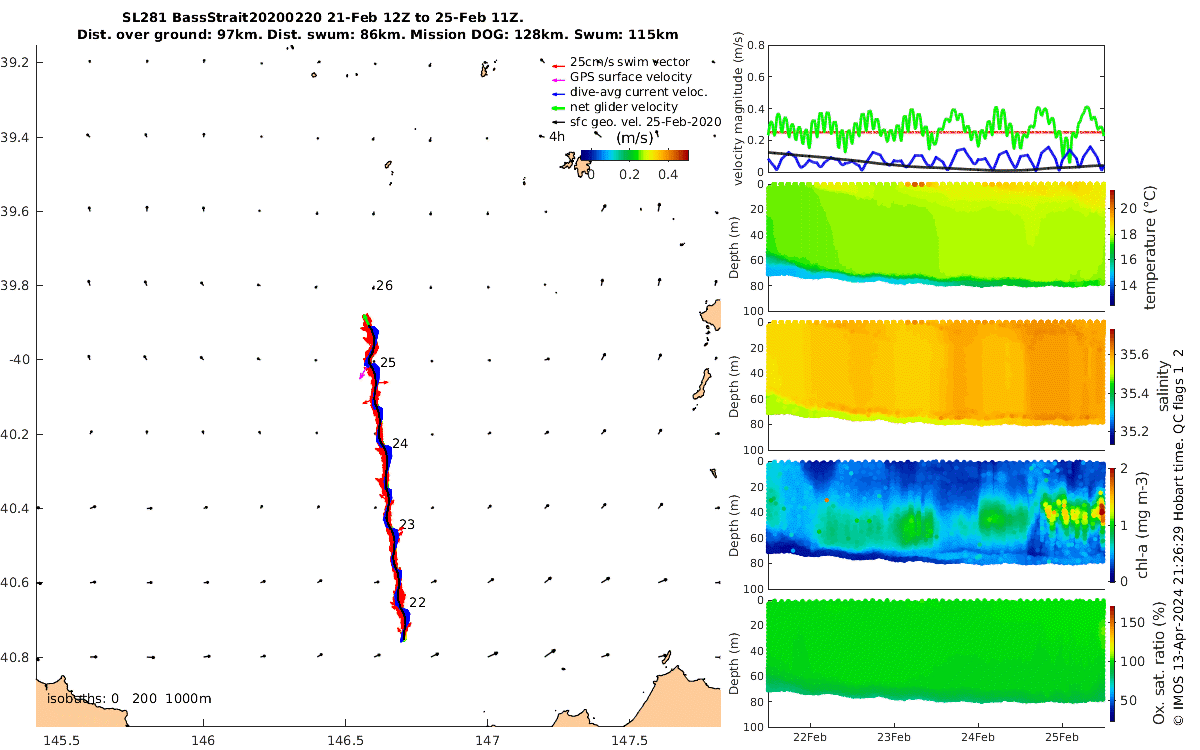1200x750 pixels.
Task: Click the '145.5' longitude tick on the map
Action: [62, 740]
